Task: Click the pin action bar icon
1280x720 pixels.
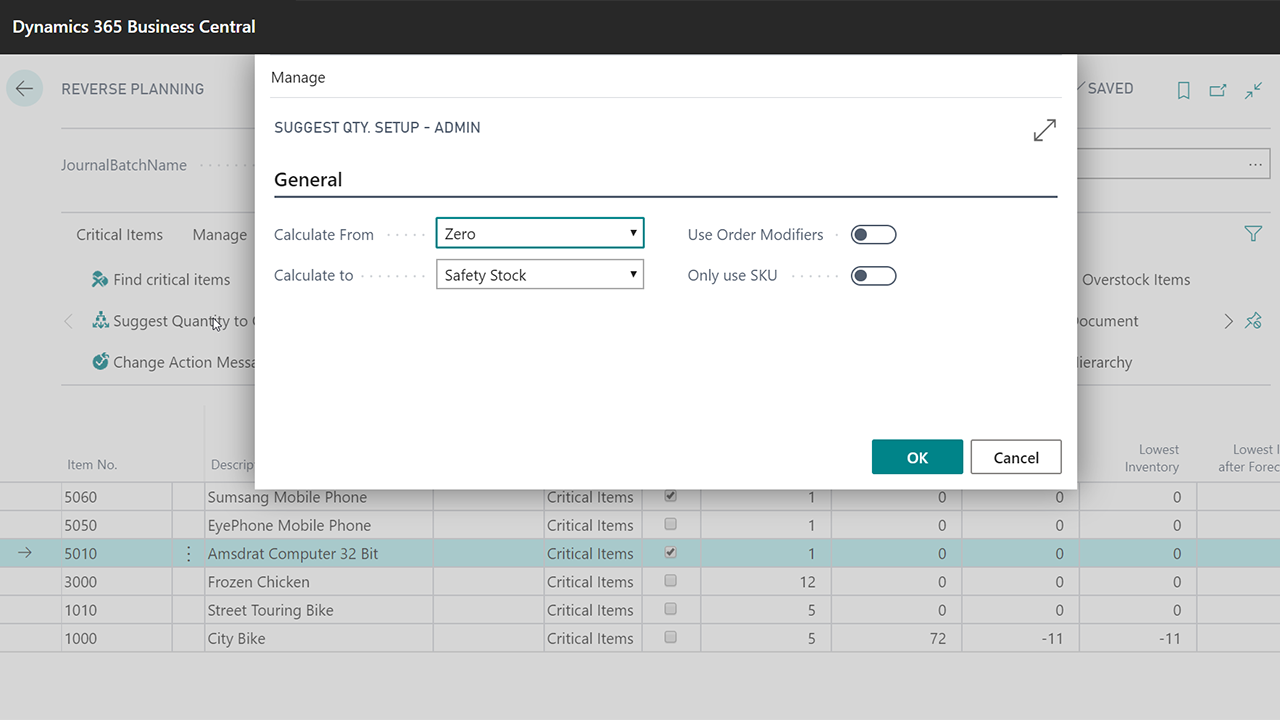Action: pos(1254,321)
